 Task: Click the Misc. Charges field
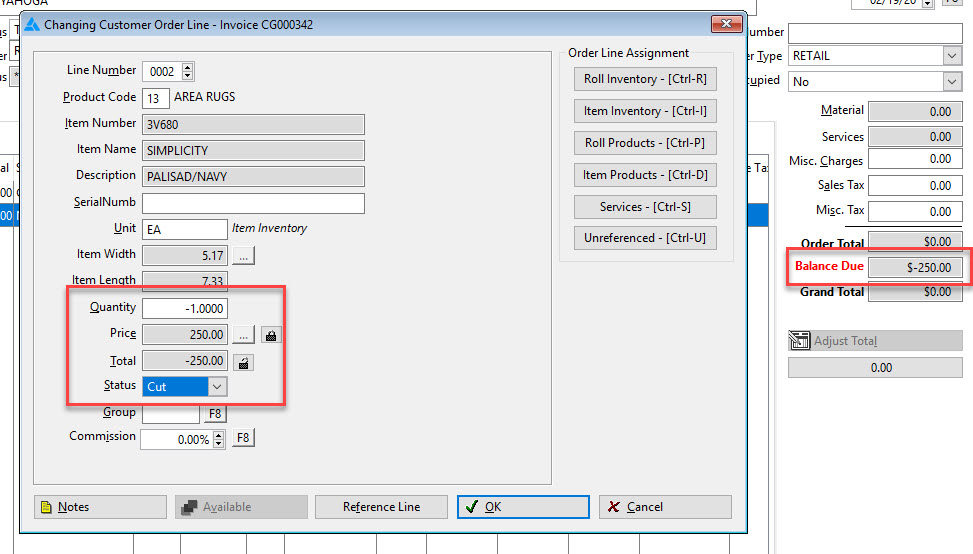click(915, 159)
